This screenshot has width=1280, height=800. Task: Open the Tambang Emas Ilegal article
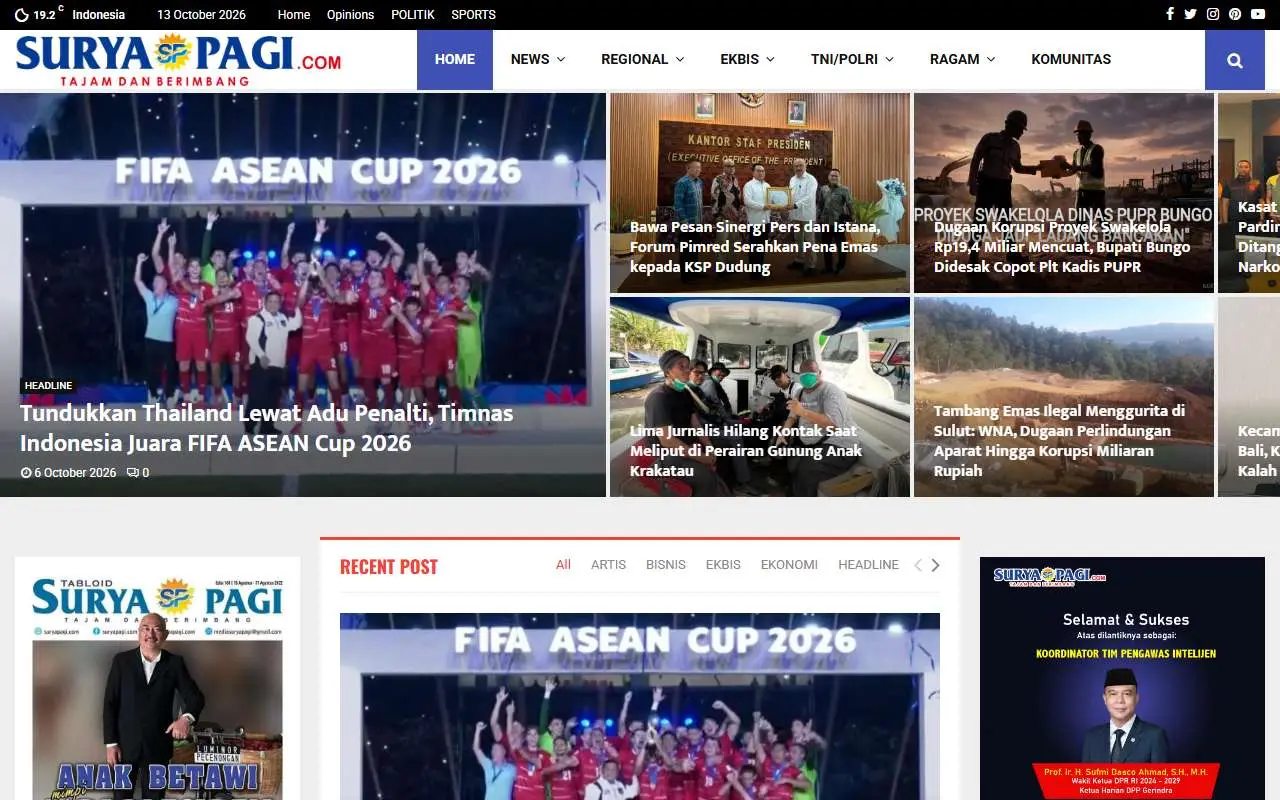[x=1059, y=441]
